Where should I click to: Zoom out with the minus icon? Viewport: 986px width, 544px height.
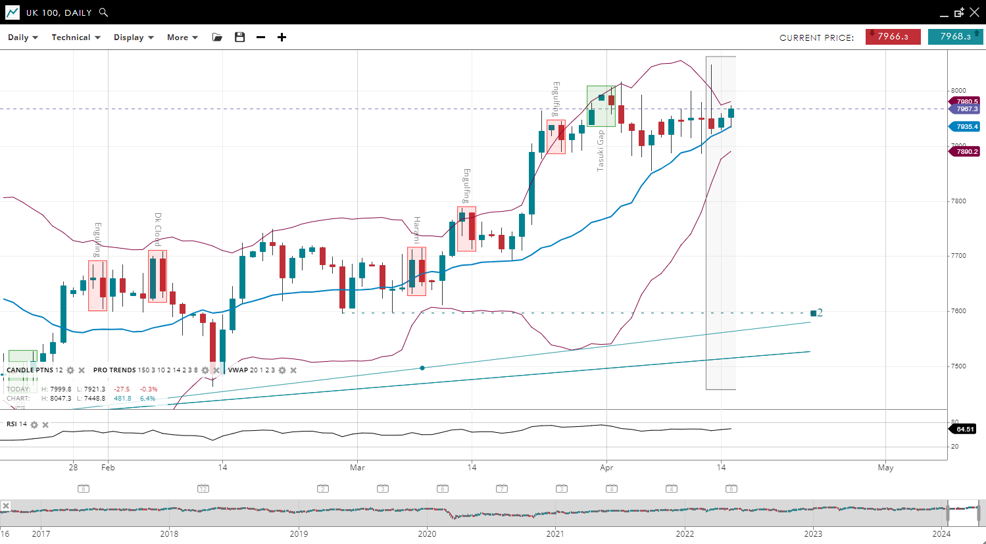tap(261, 37)
